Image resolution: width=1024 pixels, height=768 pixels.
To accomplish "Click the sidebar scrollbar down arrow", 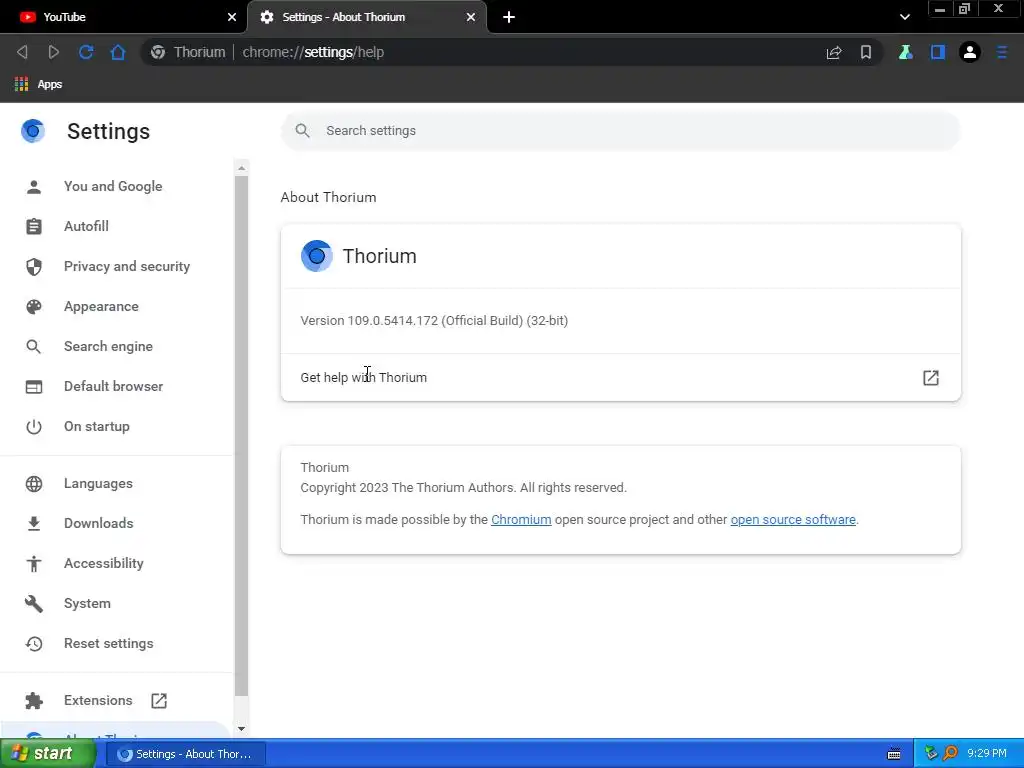I will click(242, 729).
